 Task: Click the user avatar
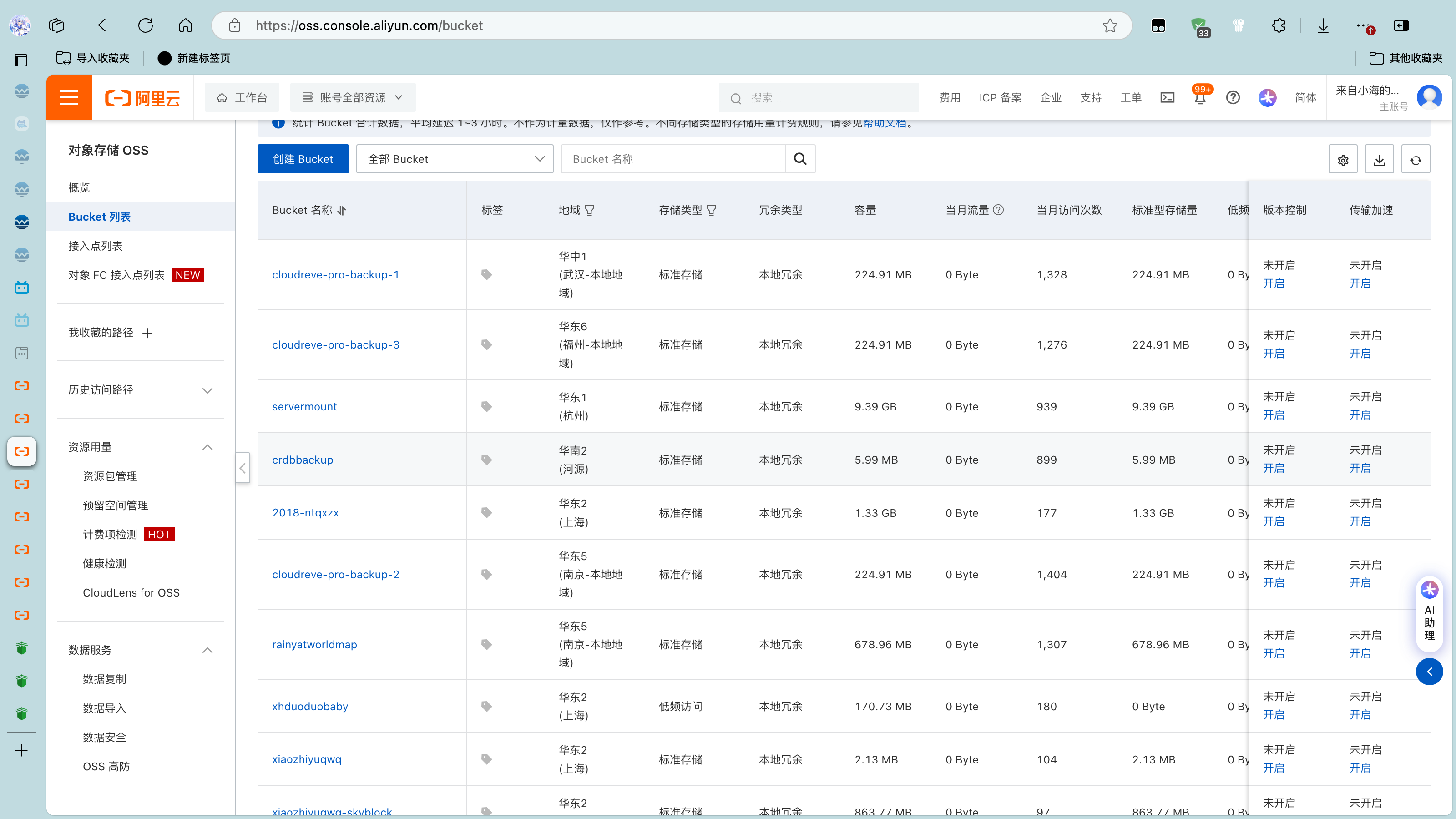point(1429,97)
